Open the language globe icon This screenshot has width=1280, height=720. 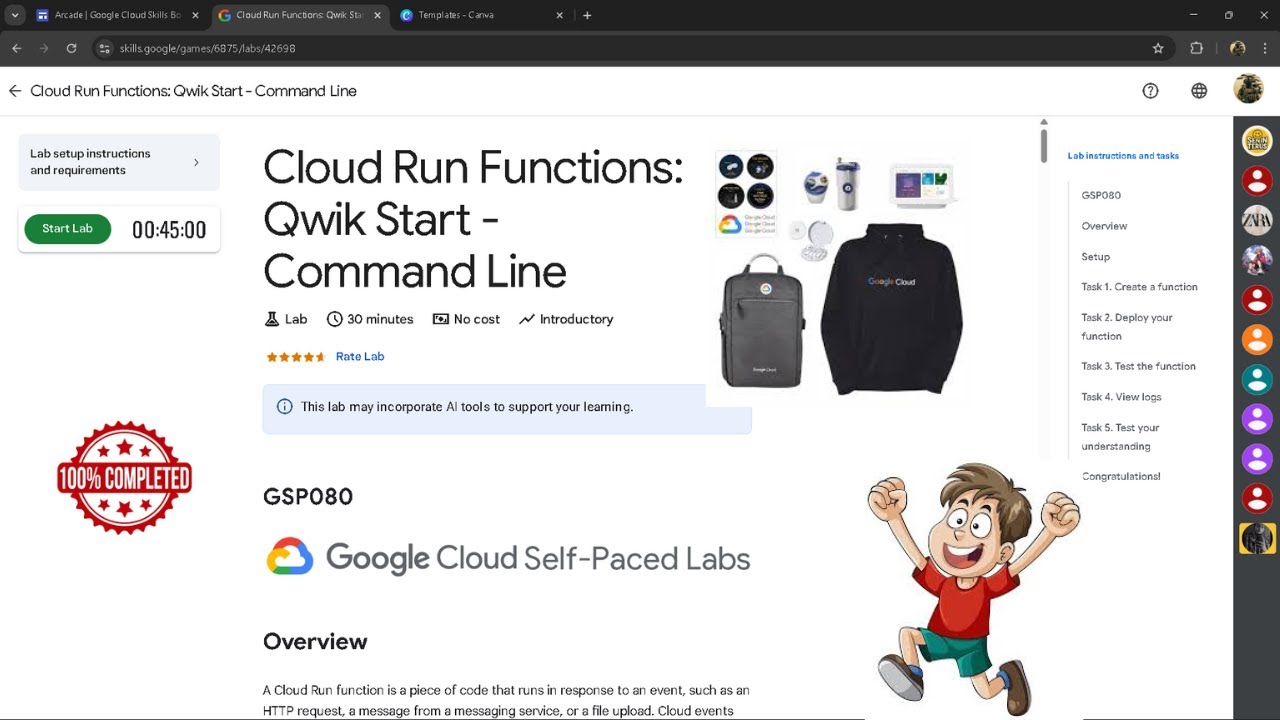1199,91
